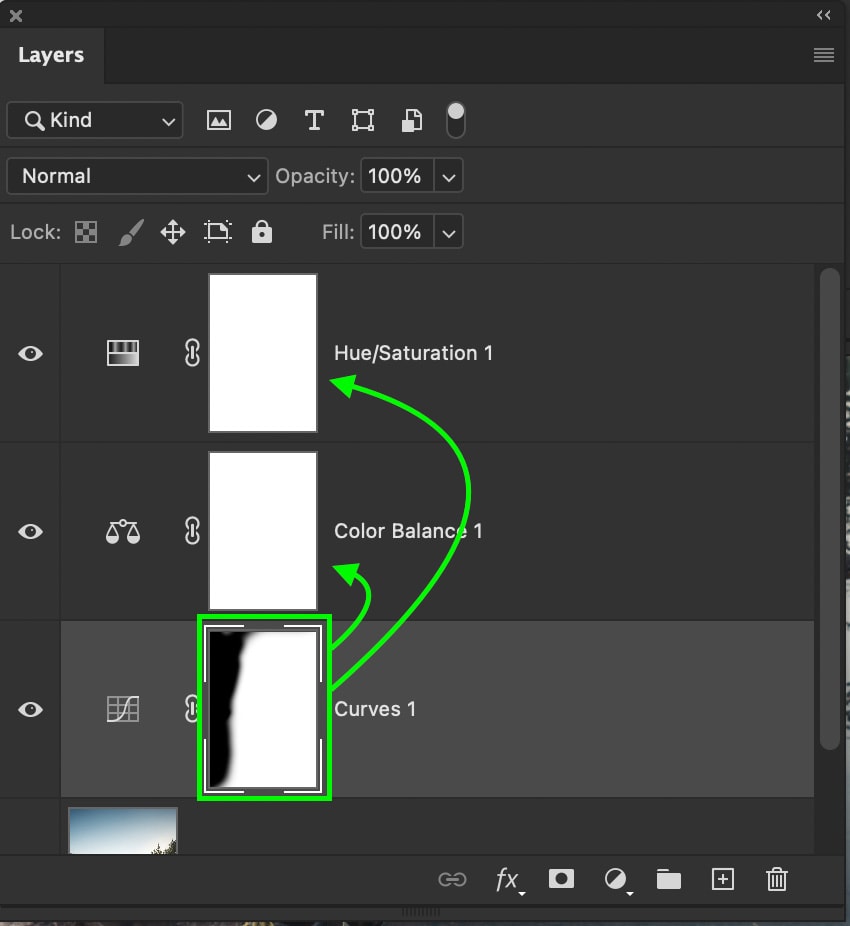The width and height of the screenshot is (850, 926).
Task: Select the Color Balance 1 layer mask
Action: 263,531
